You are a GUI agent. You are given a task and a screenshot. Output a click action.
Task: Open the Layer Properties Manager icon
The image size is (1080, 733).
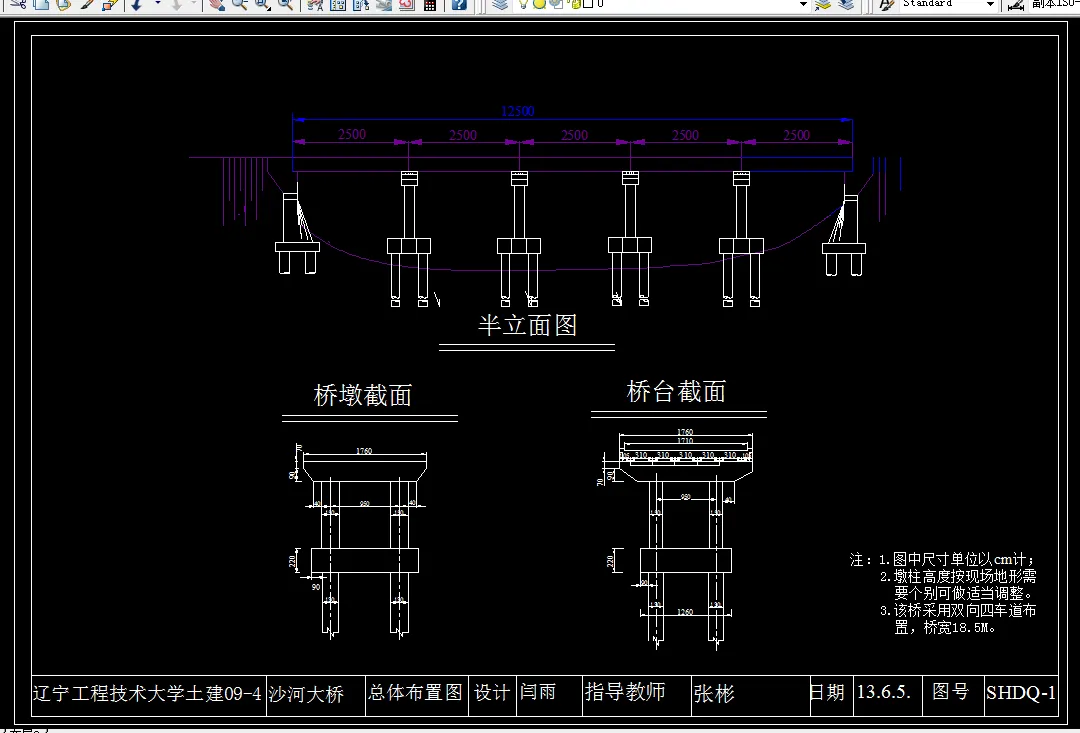501,4
